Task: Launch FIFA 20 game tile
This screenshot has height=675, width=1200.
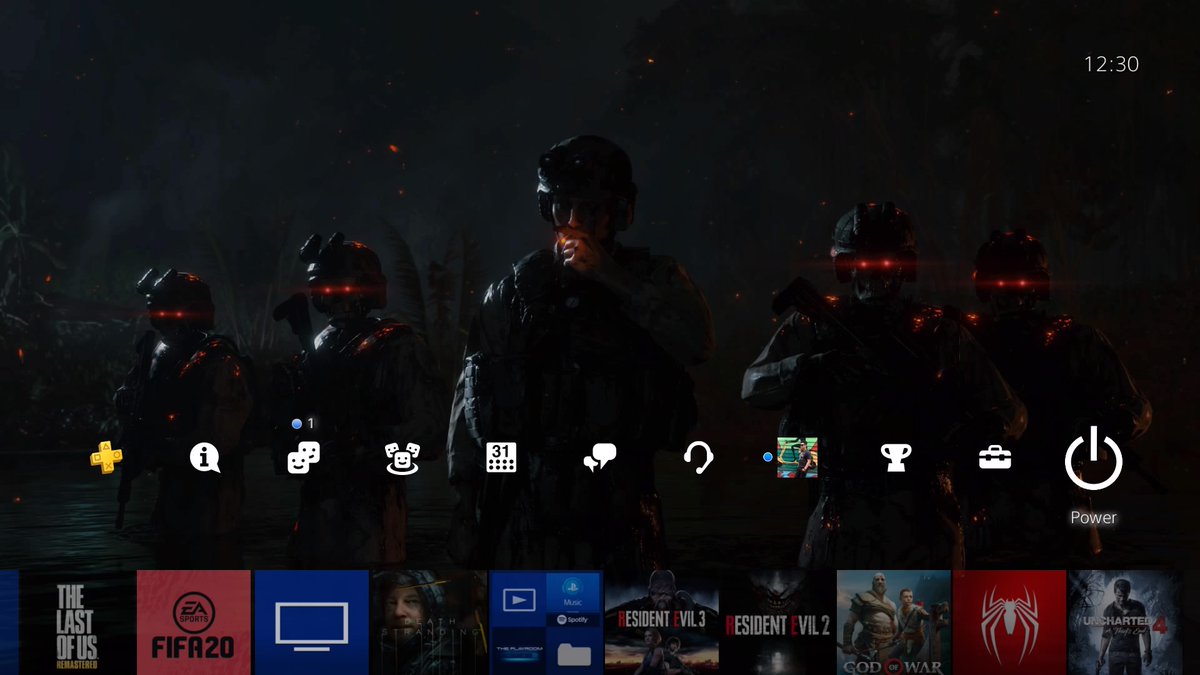Action: point(193,623)
